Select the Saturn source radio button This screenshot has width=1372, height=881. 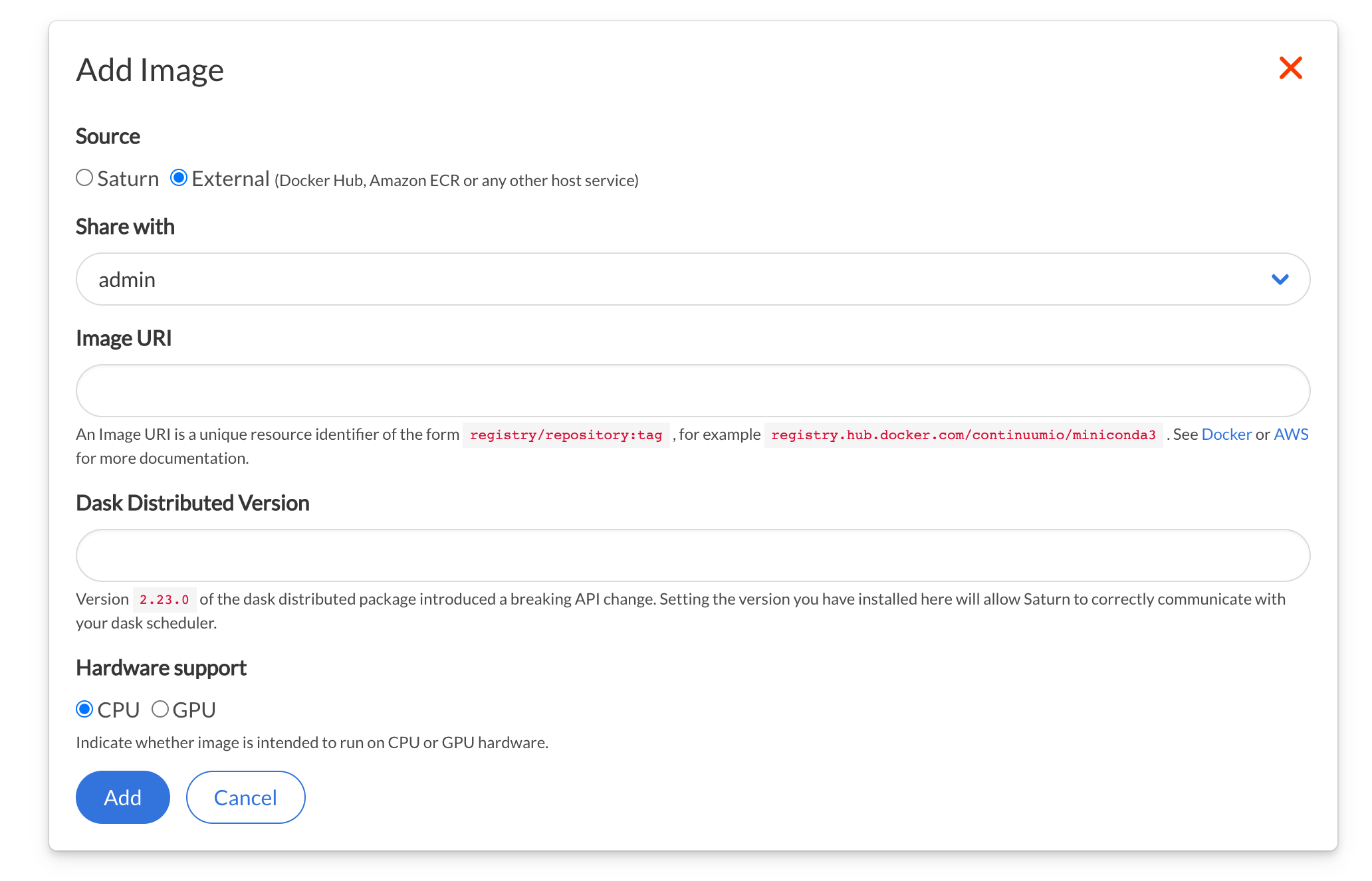(84, 178)
